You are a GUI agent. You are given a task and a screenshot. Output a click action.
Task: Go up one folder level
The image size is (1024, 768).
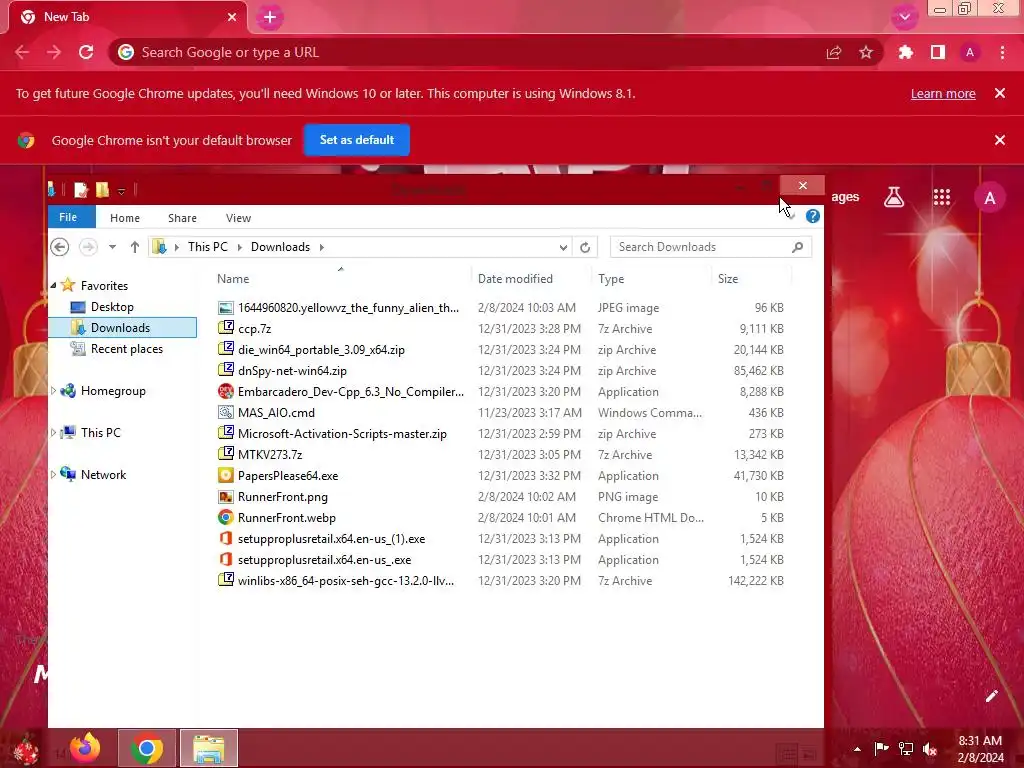(135, 247)
